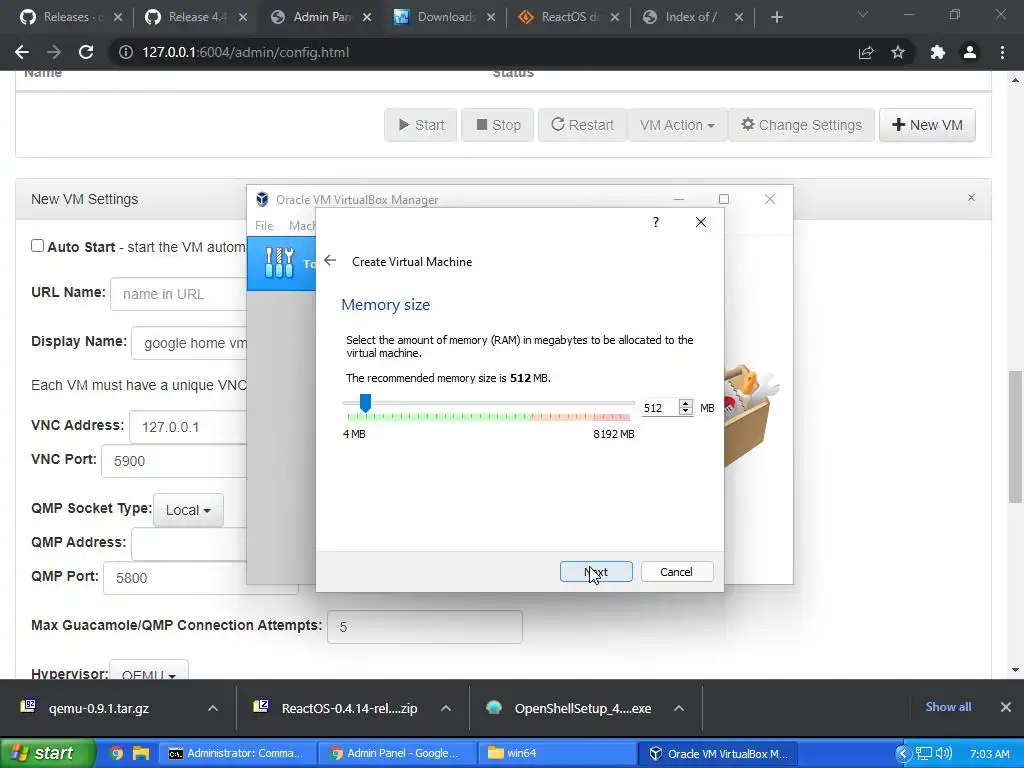Click the browser back arrow
The image size is (1024, 768).
click(x=22, y=52)
